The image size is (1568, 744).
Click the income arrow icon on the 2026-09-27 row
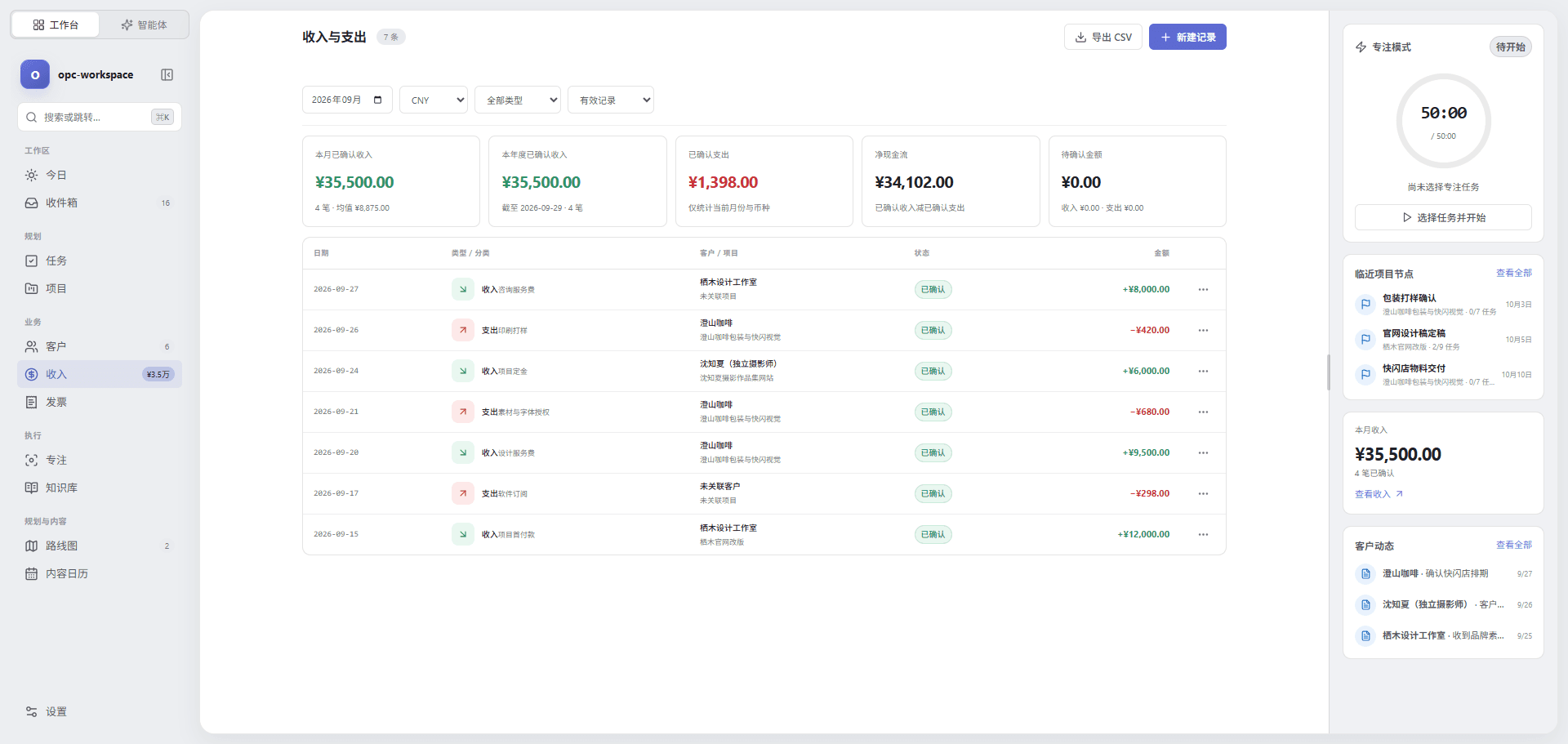[x=463, y=290]
